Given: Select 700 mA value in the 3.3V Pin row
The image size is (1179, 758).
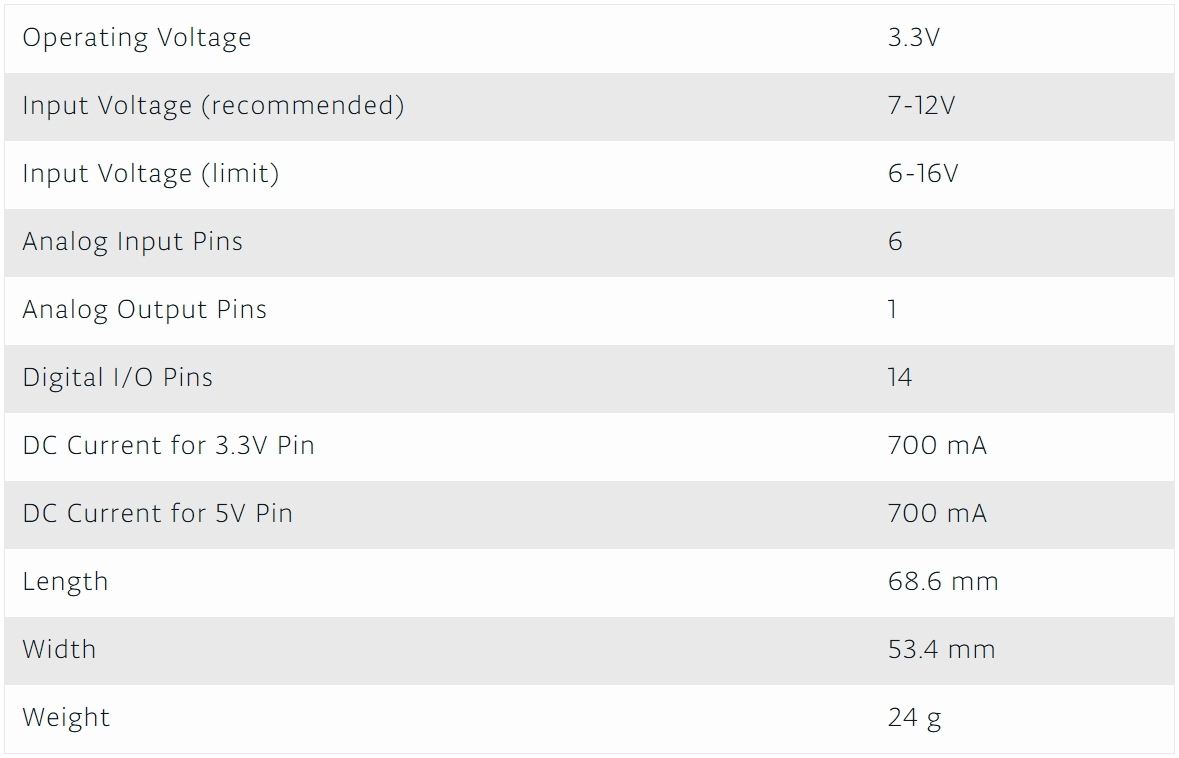Looking at the screenshot, I should click(x=937, y=446).
